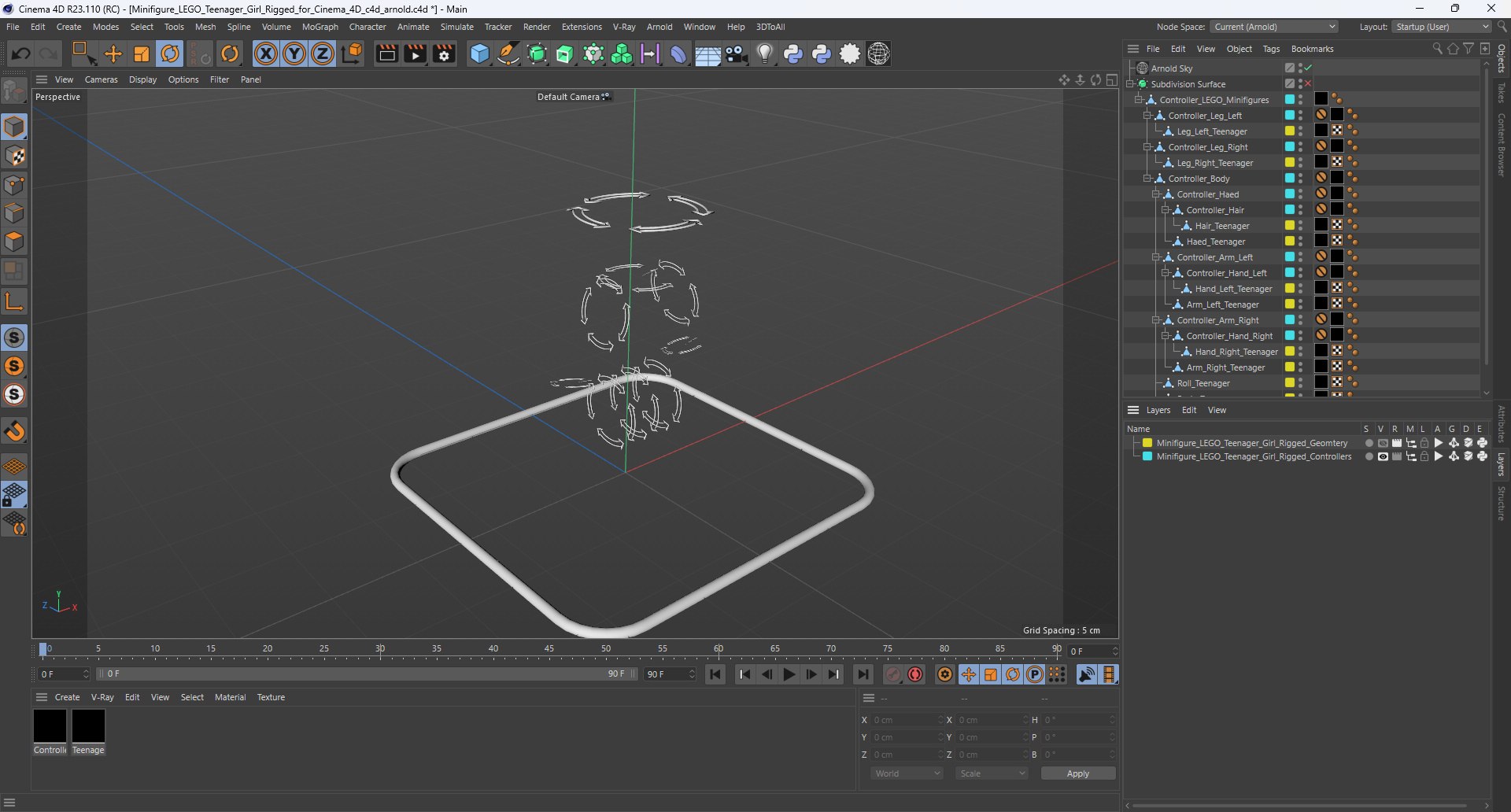Open the viewport Cameras menu
1511x812 pixels.
point(102,79)
